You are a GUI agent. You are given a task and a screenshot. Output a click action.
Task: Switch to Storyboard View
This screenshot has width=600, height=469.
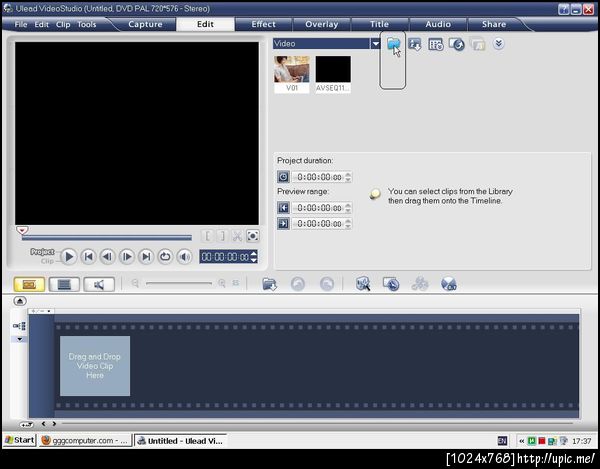(29, 284)
